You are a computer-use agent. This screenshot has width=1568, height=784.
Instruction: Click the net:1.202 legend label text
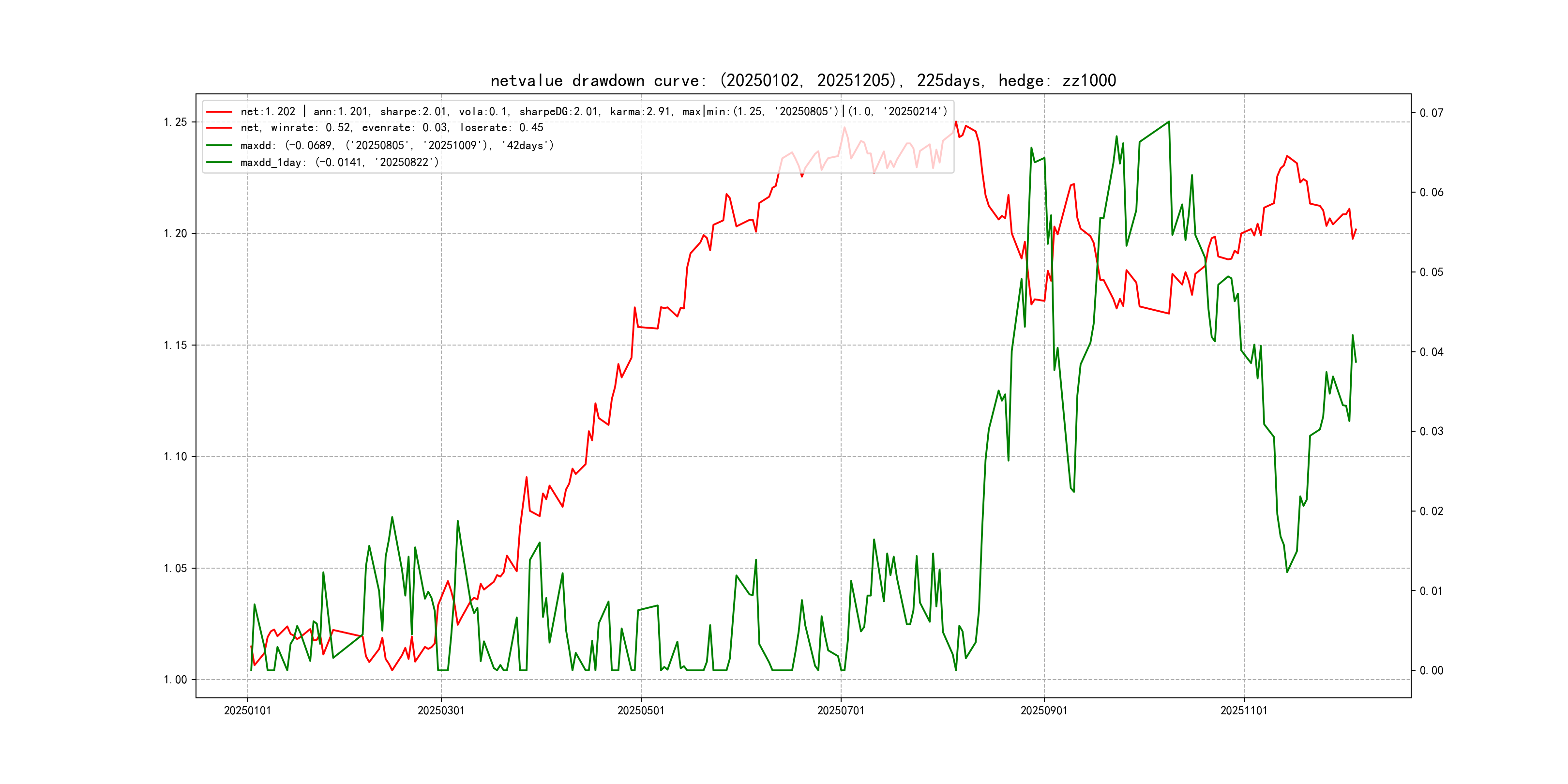point(593,112)
